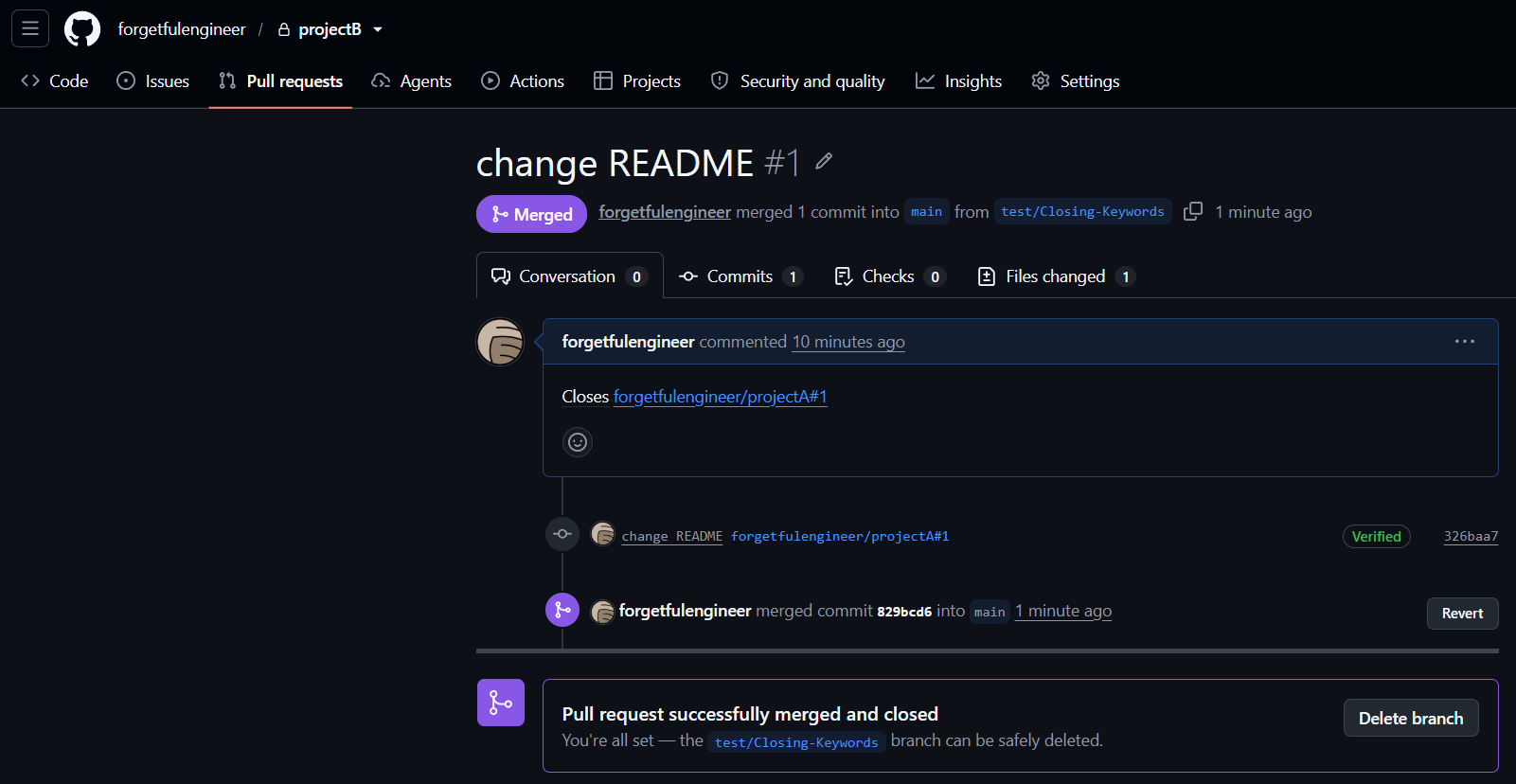Open merged commit 829bcd6
Screen dimensions: 1516x784
tap(904, 612)
